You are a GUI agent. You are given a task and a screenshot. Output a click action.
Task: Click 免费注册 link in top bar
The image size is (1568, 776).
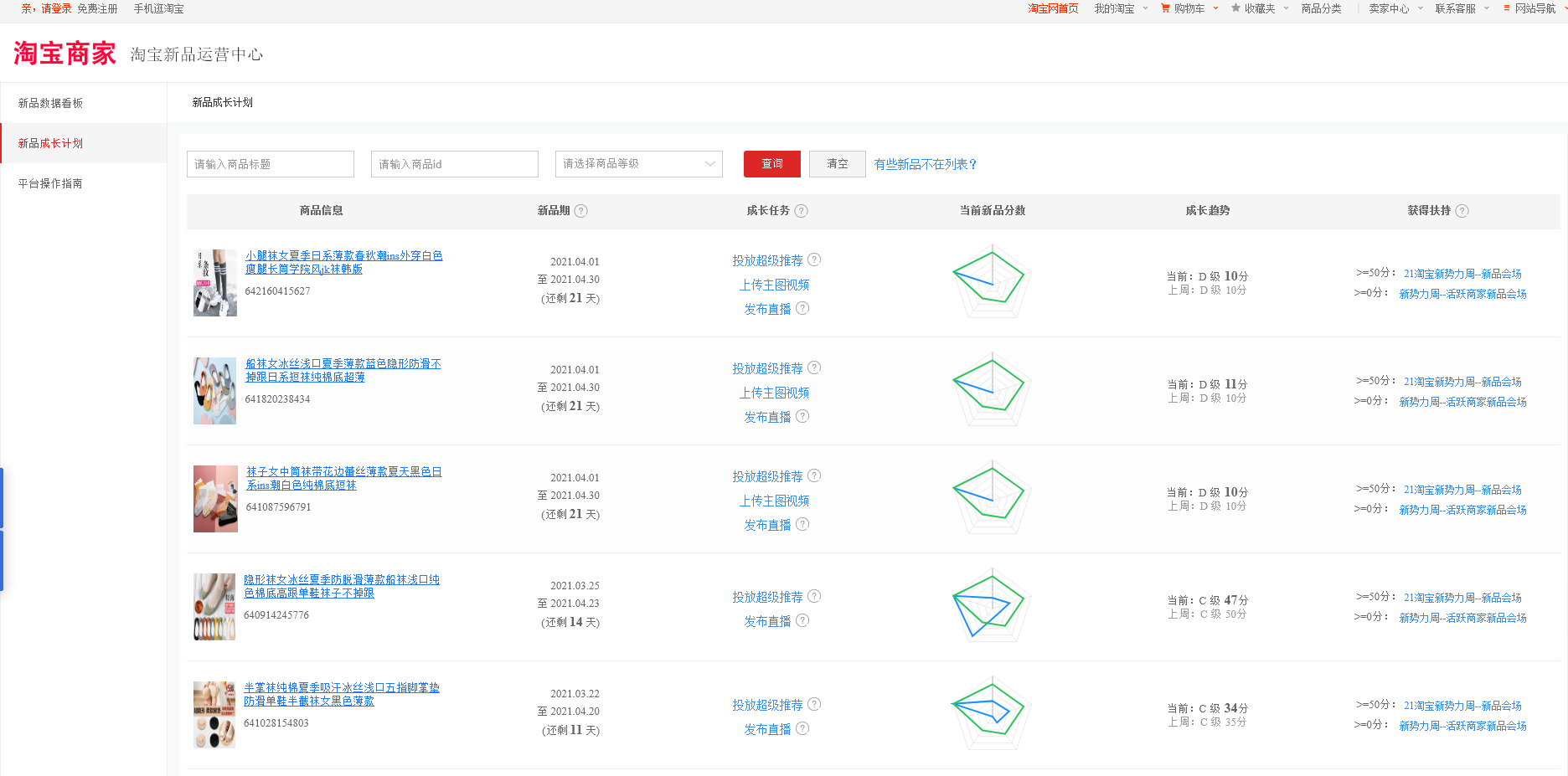(x=97, y=8)
